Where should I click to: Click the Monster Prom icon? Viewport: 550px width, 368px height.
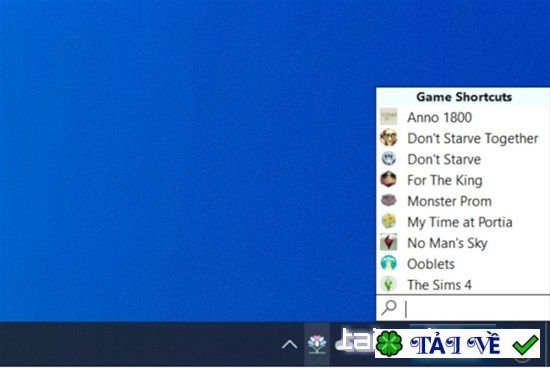[389, 201]
